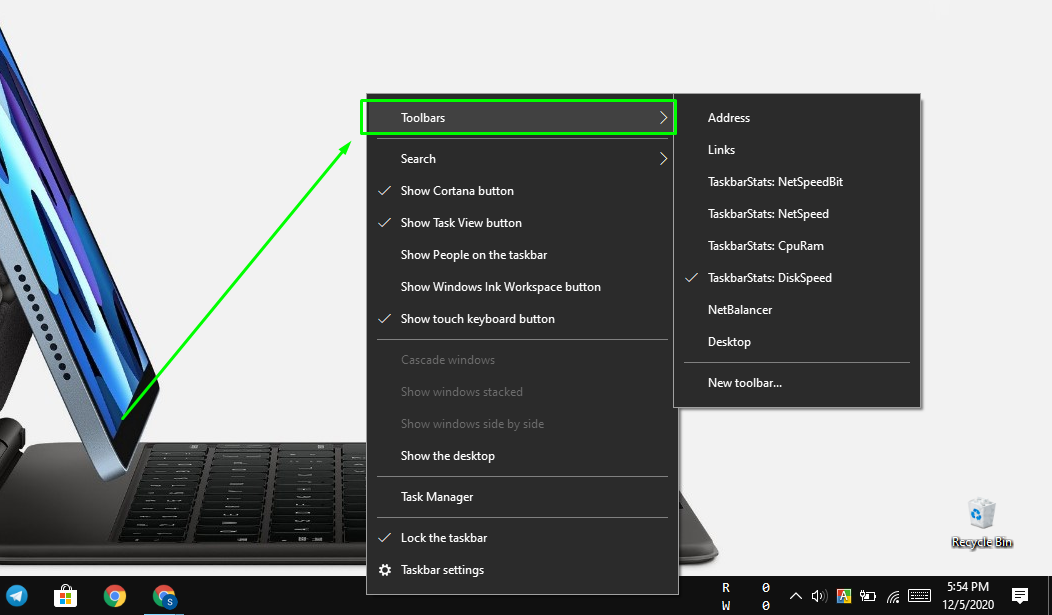Viewport: 1052px width, 615px height.
Task: Disable TaskbarStats: DiskSpeed toolbar
Action: 769,278
